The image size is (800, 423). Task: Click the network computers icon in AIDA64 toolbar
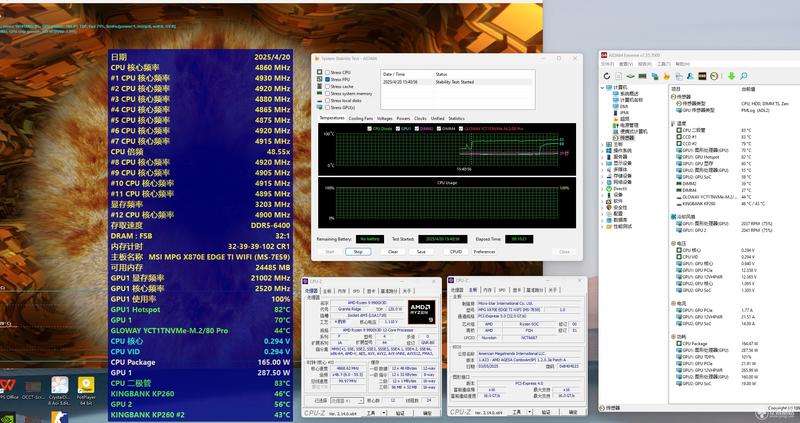[655, 76]
